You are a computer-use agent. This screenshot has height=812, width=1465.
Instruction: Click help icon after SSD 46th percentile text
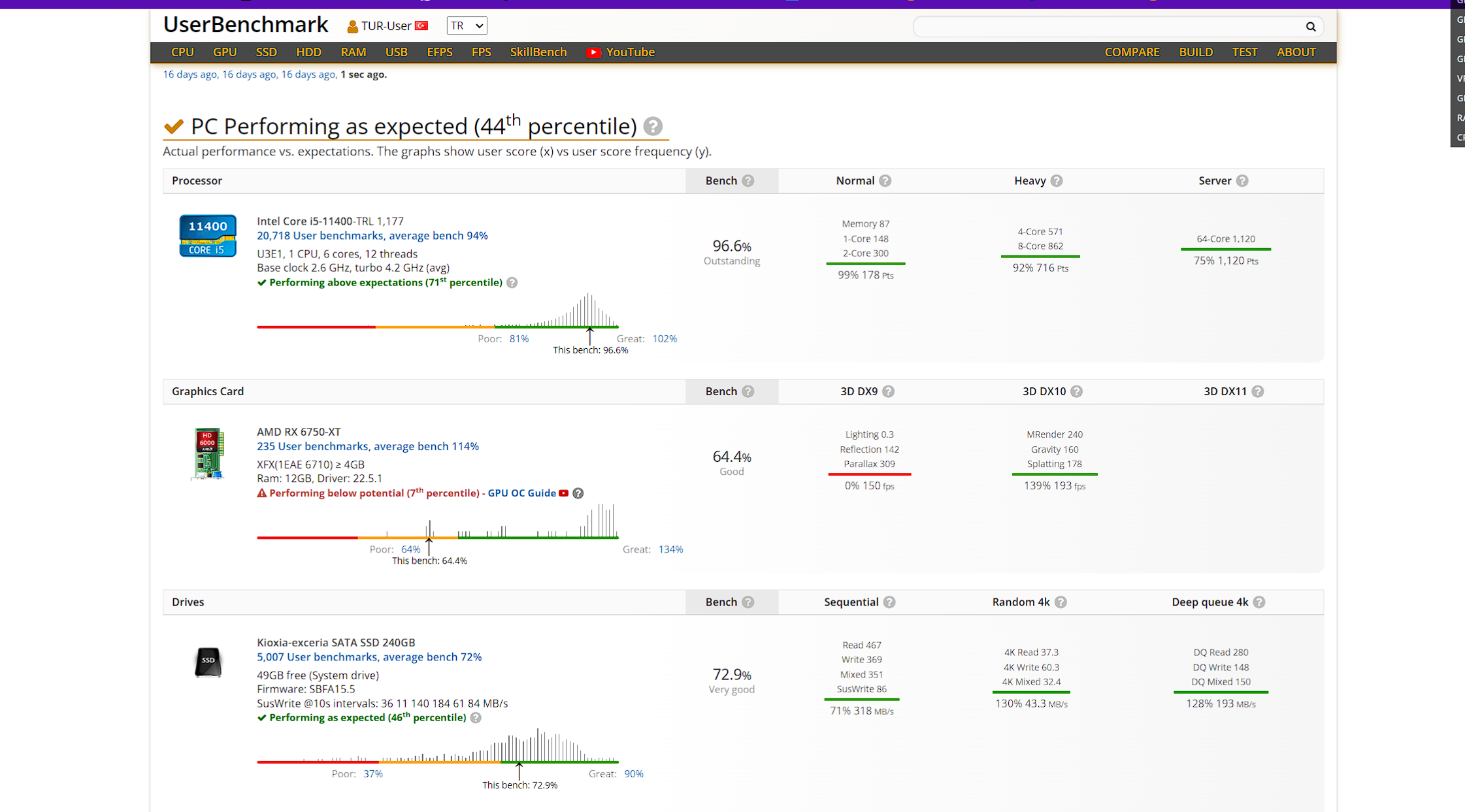tap(476, 718)
